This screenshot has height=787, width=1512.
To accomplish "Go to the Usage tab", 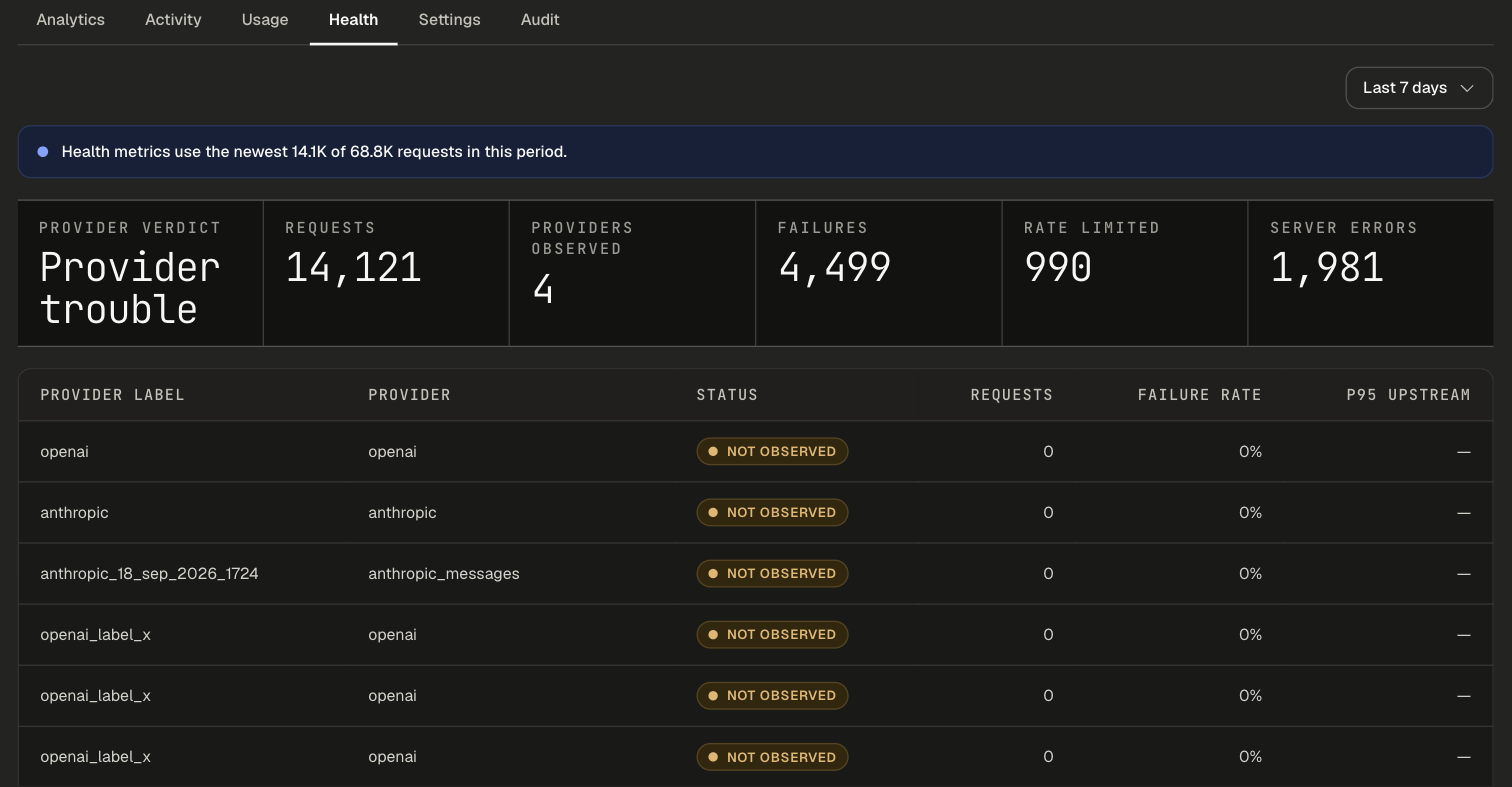I will click(x=265, y=20).
